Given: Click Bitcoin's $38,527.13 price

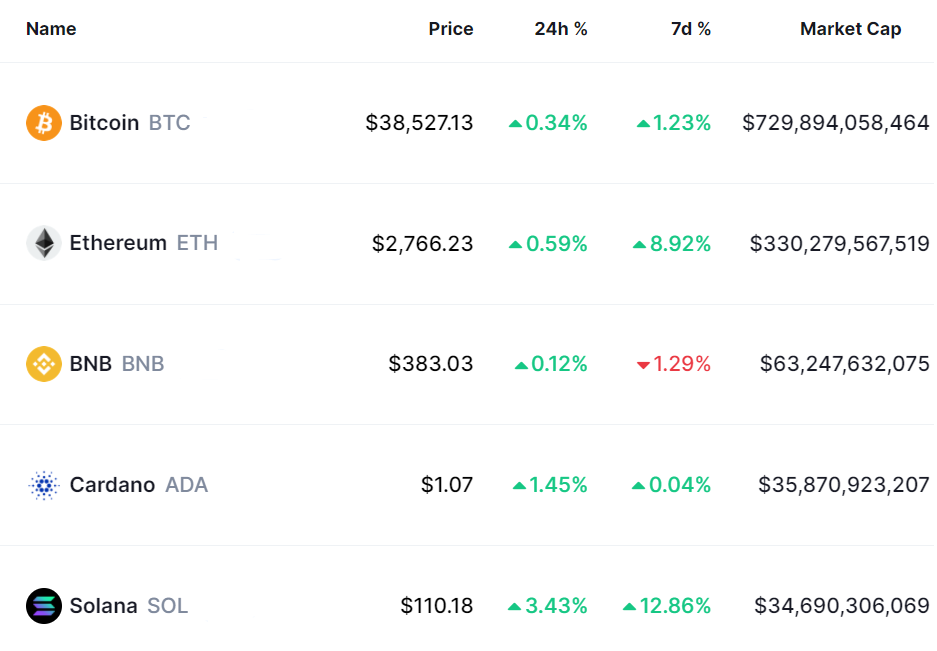Looking at the screenshot, I should [x=419, y=123].
